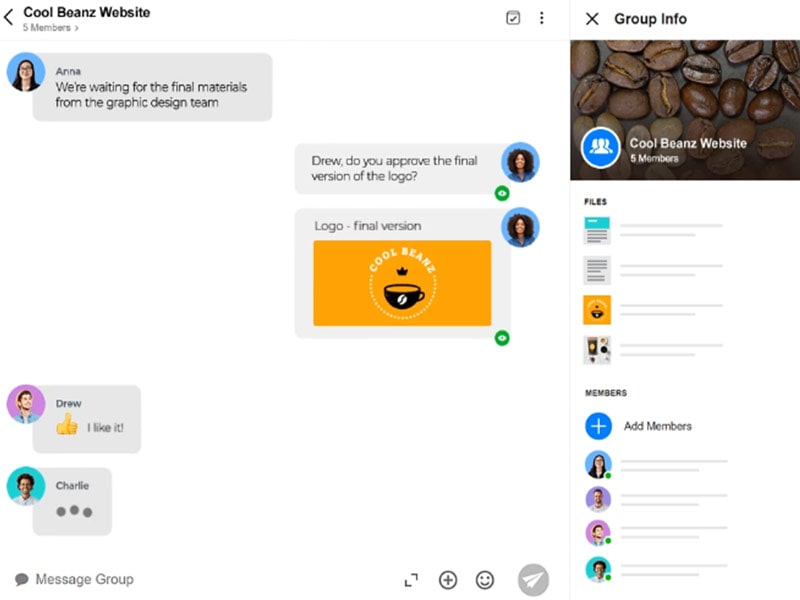The height and width of the screenshot is (600, 800).
Task: Expand the chat window with the fullscreen icon
Action: pos(411,580)
